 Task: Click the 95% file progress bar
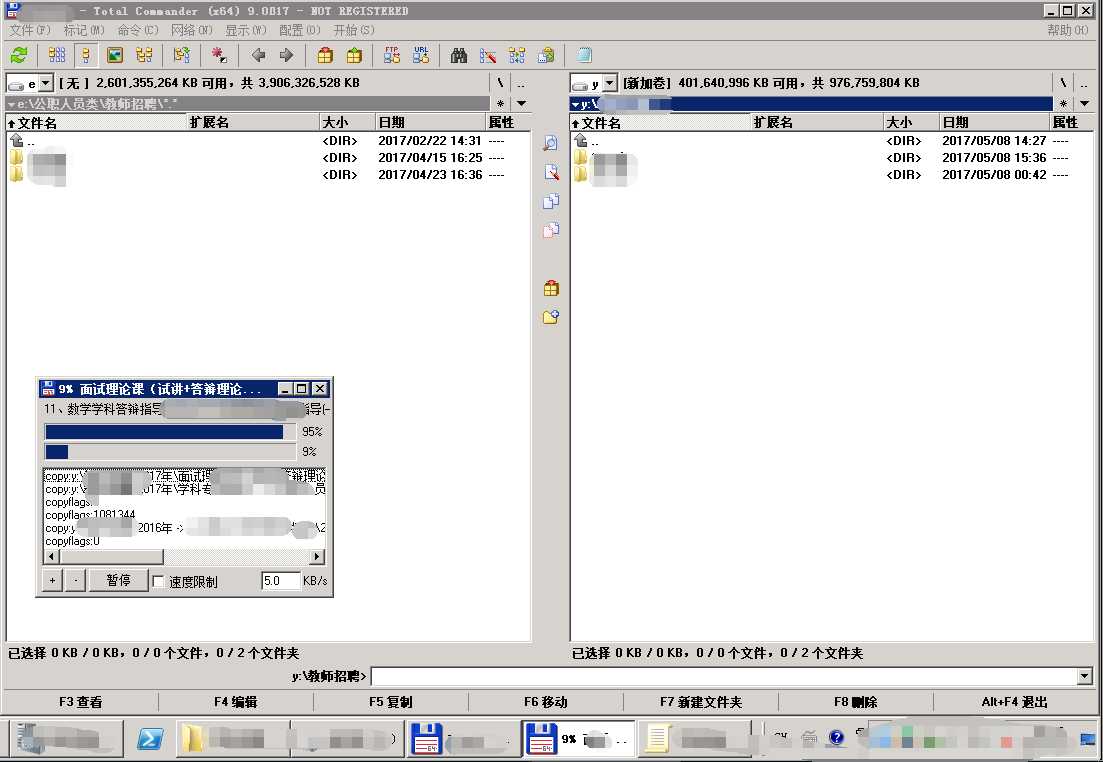[x=170, y=432]
